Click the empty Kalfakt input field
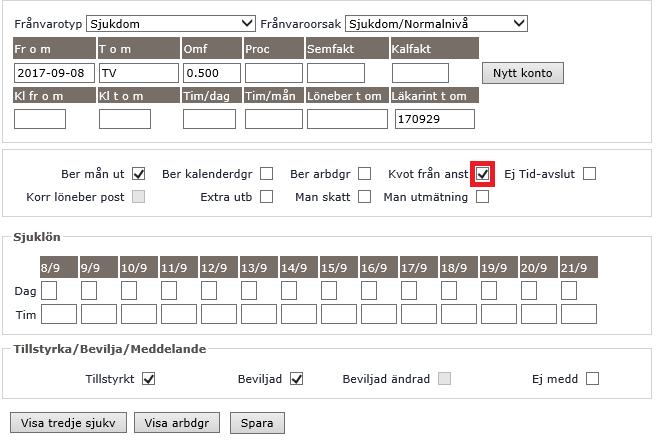This screenshot has width=656, height=445. (x=420, y=73)
